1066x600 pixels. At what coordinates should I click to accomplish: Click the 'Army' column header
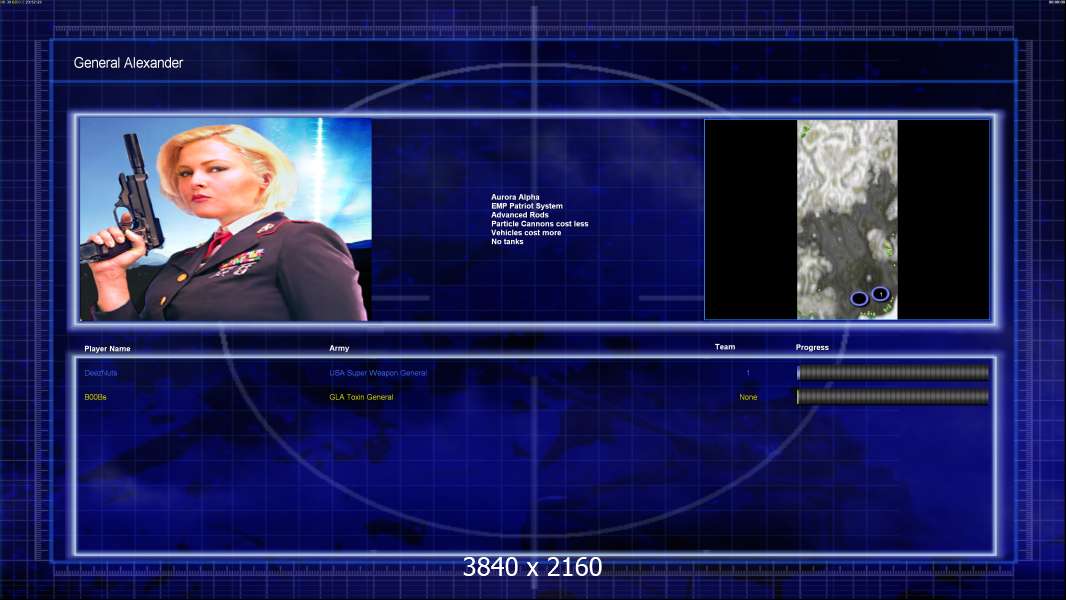point(339,348)
